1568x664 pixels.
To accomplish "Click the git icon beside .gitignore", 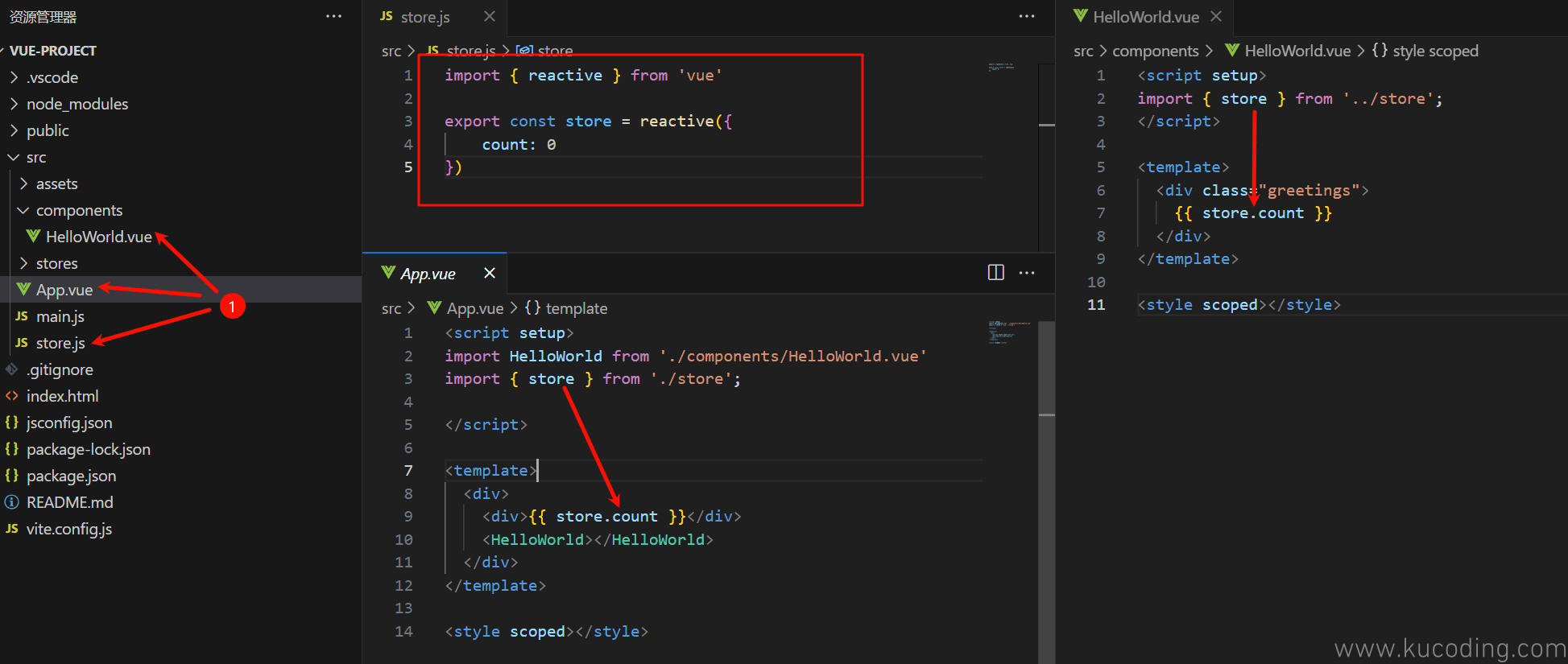I will (12, 369).
